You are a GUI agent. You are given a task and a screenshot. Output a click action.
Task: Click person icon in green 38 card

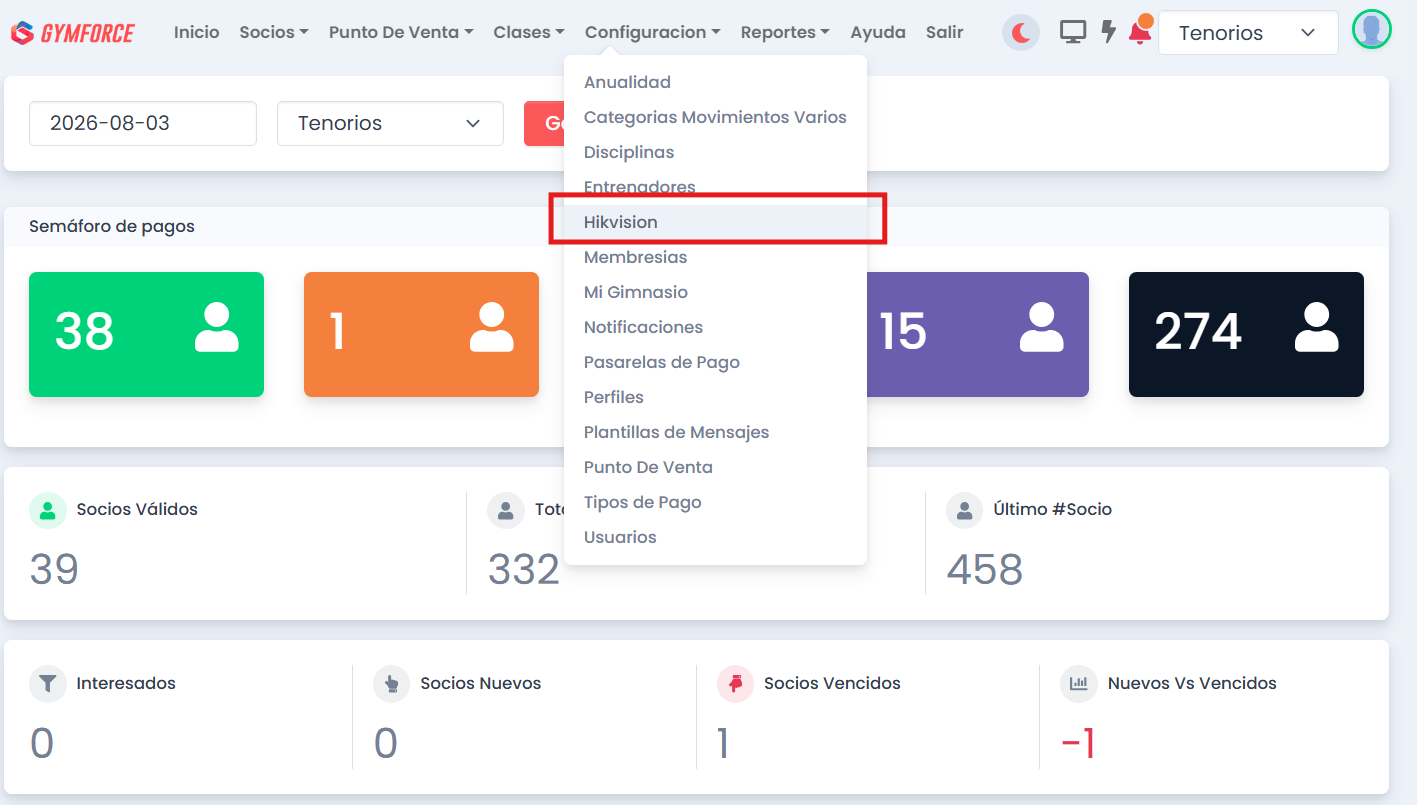[216, 329]
